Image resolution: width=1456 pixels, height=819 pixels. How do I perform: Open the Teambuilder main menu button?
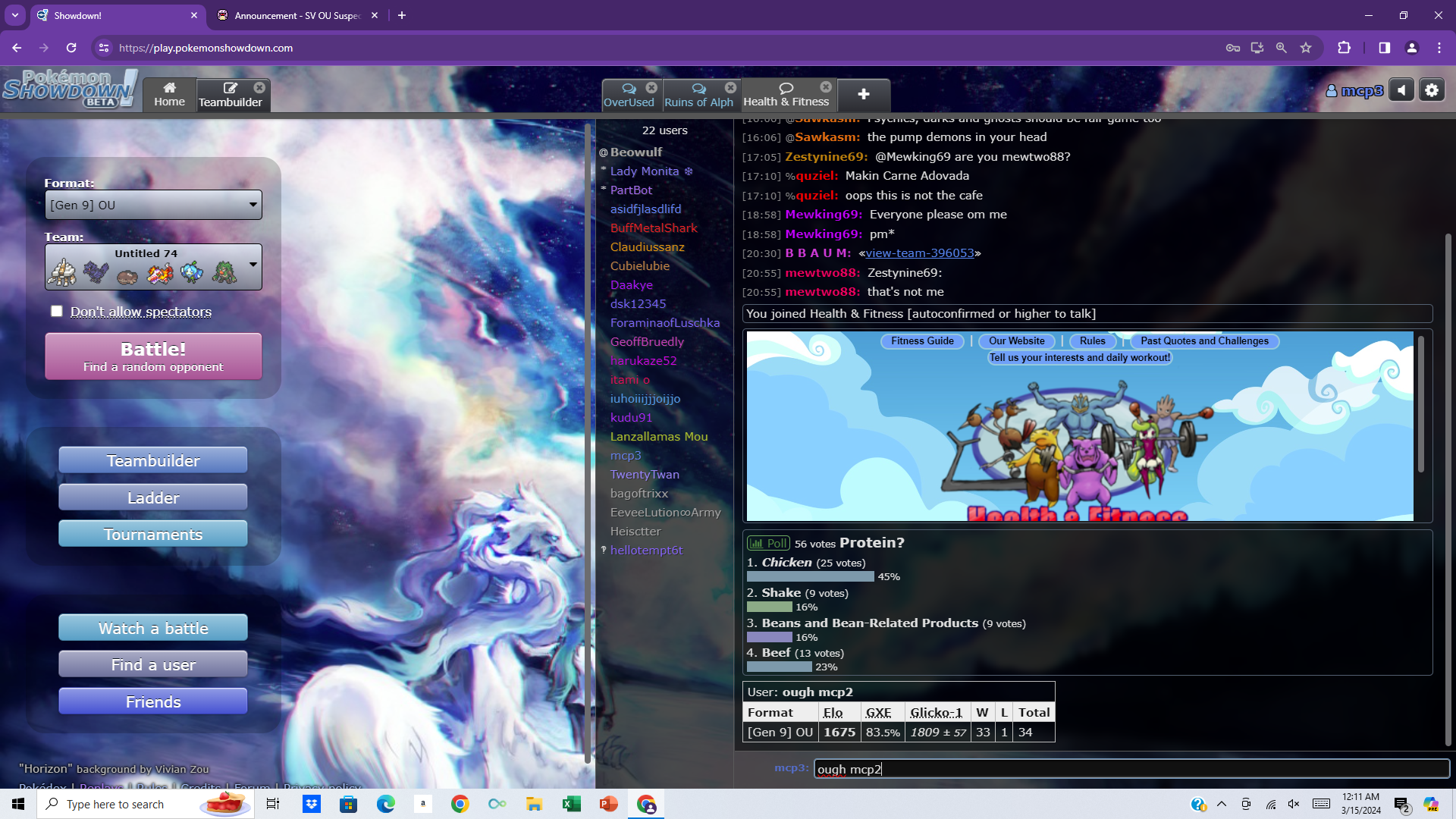[x=153, y=460]
